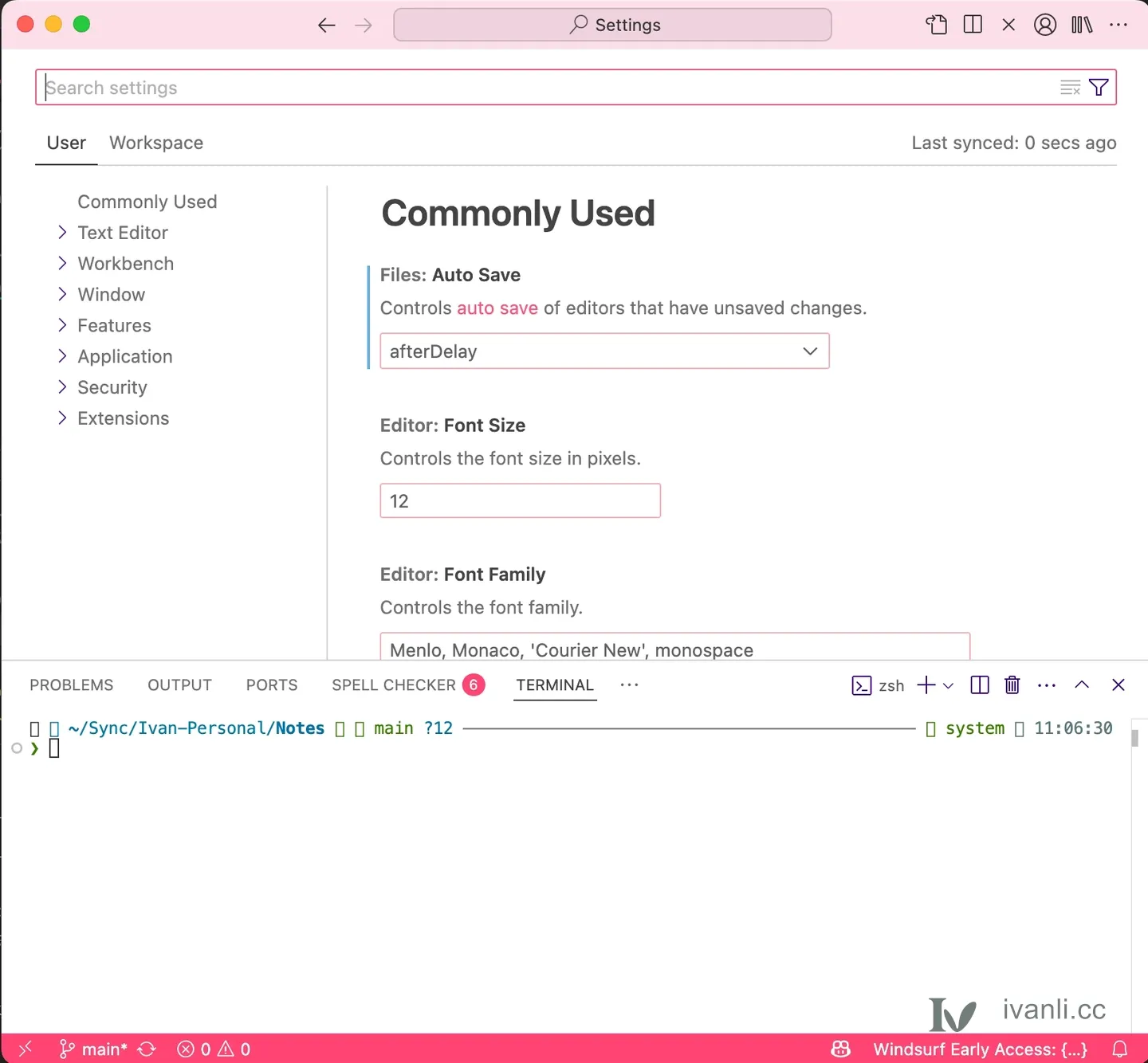Image resolution: width=1148 pixels, height=1063 pixels.
Task: Open the Auto Save afterDelay dropdown
Action: [x=604, y=351]
